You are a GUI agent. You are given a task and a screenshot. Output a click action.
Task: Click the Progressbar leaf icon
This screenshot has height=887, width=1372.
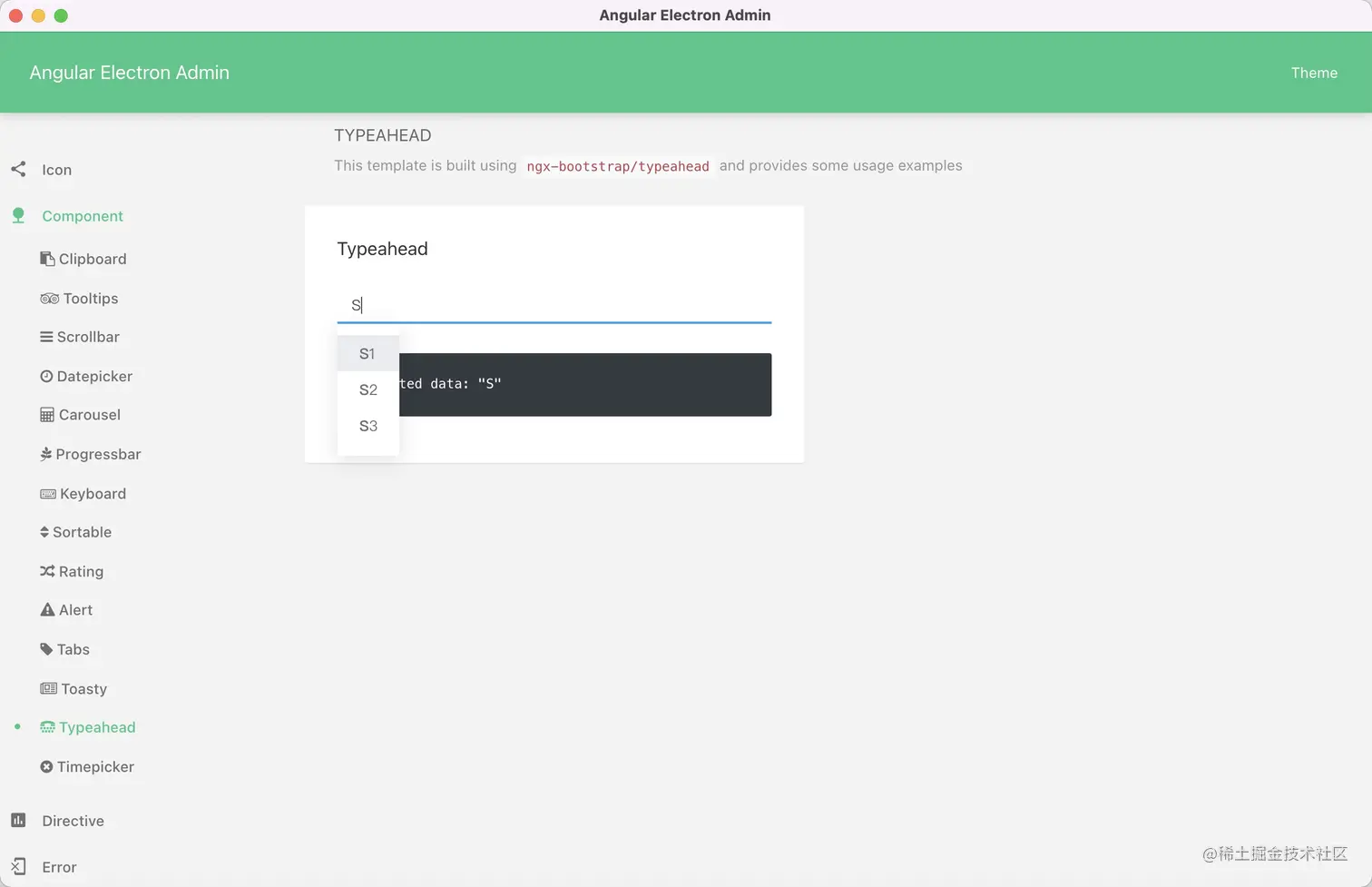tap(45, 454)
